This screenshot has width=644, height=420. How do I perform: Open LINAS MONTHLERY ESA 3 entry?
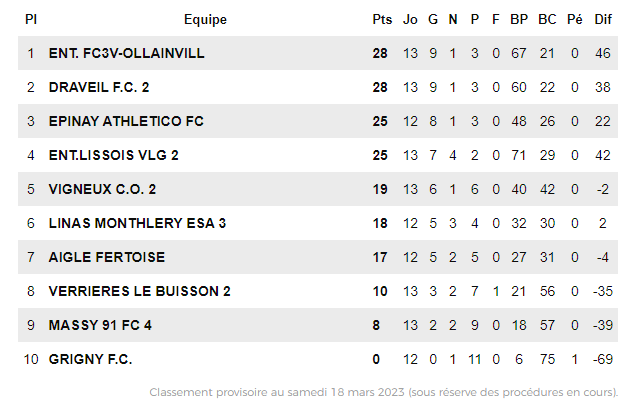pos(137,223)
